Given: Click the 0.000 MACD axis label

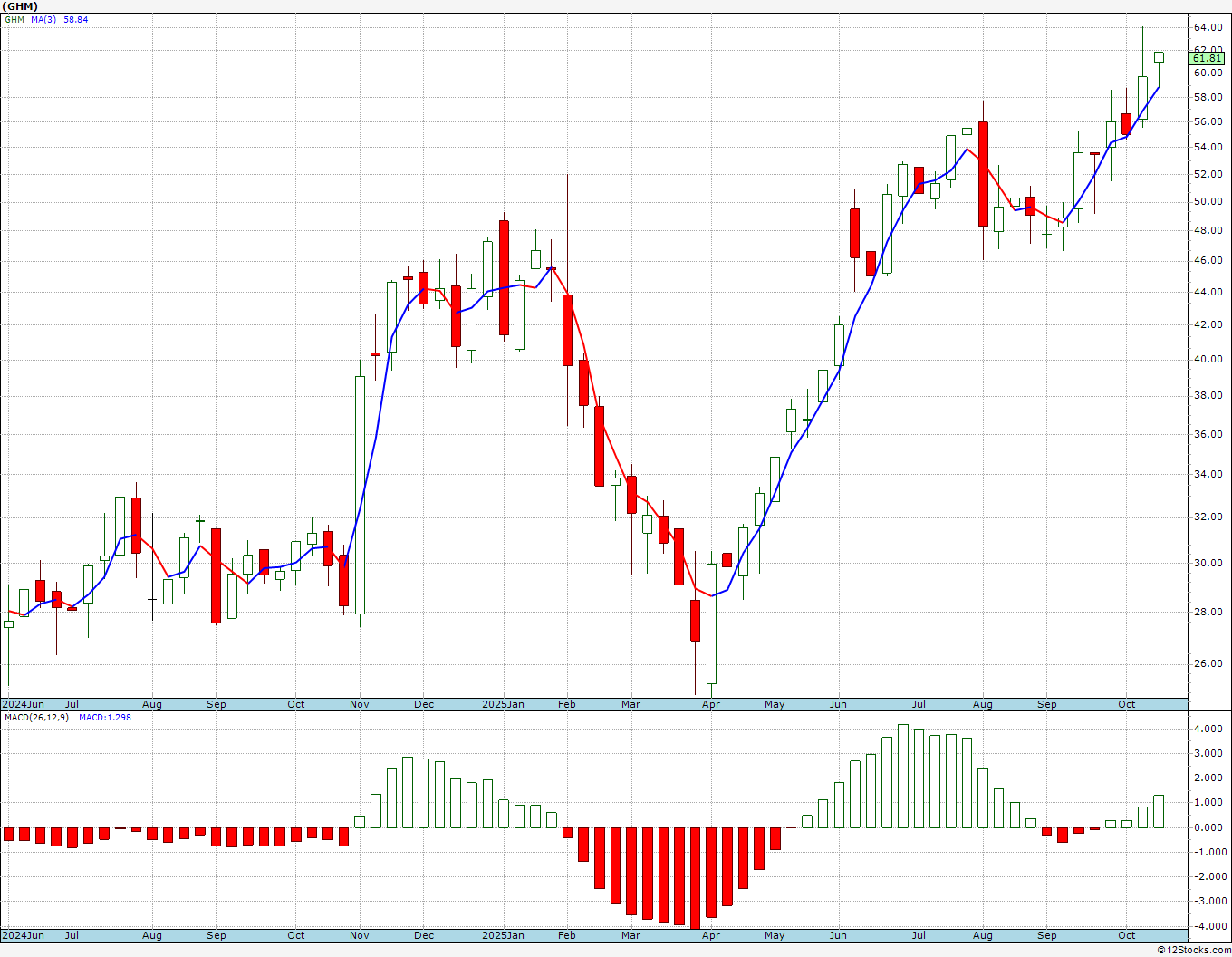Looking at the screenshot, I should click(x=1209, y=827).
